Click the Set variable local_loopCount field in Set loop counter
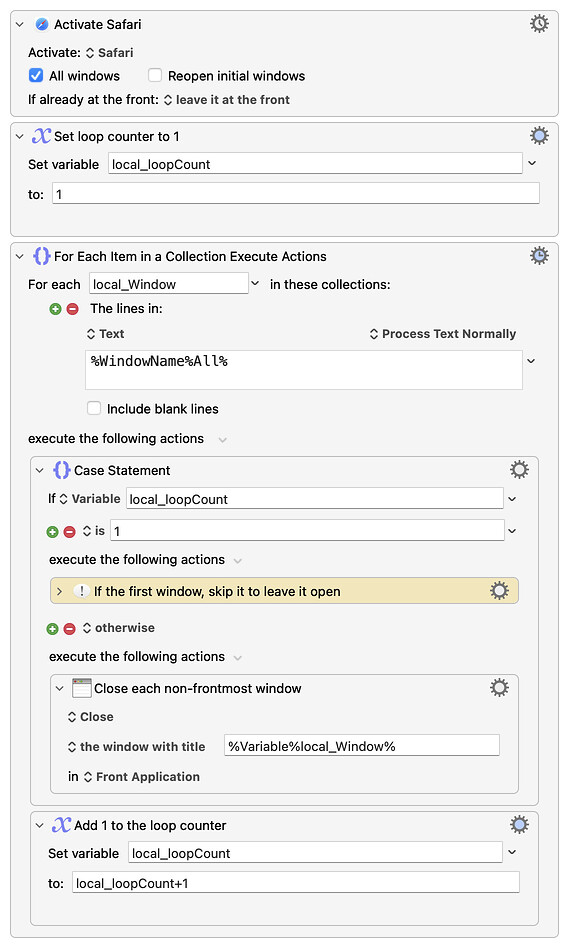Viewport: 569px width, 948px height. click(315, 164)
